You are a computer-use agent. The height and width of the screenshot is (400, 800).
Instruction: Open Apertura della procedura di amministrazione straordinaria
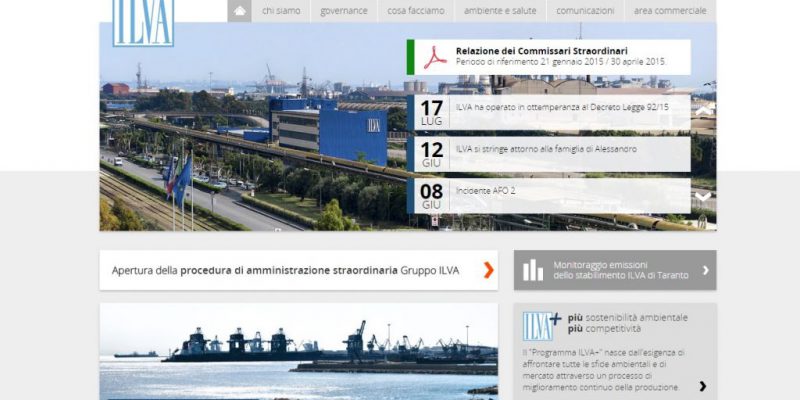click(298, 270)
